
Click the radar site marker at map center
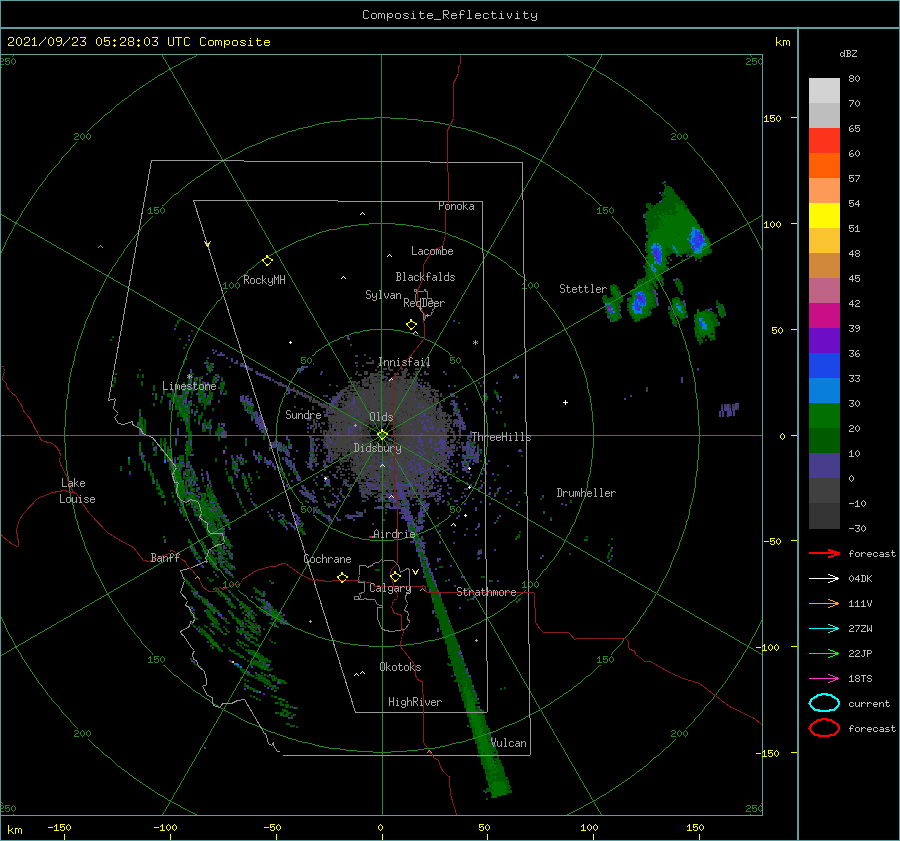coord(382,435)
